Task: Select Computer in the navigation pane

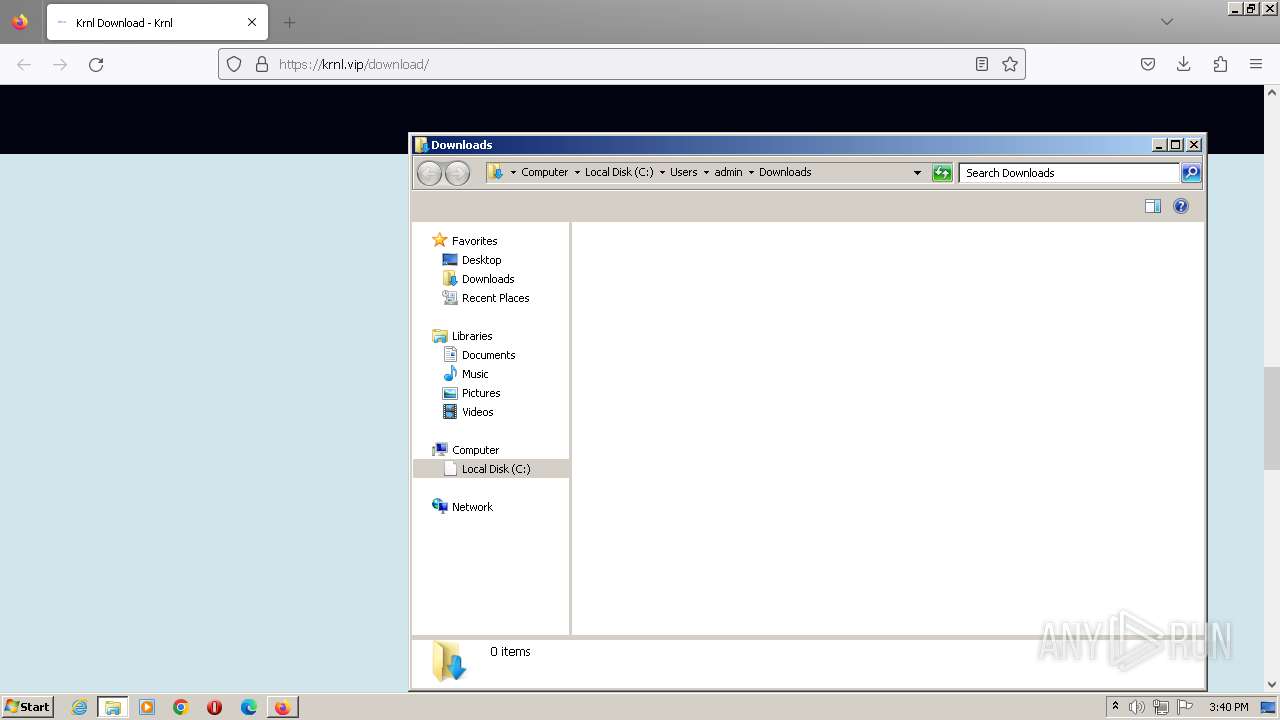Action: click(x=475, y=450)
